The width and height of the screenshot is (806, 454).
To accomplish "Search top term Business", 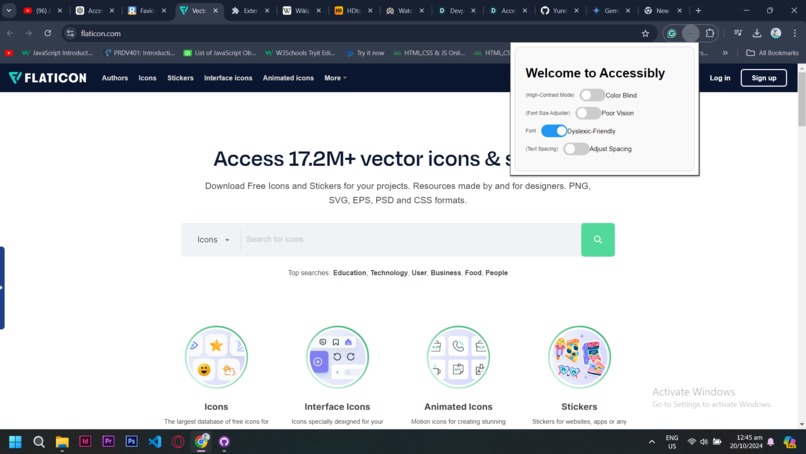I will tap(446, 273).
